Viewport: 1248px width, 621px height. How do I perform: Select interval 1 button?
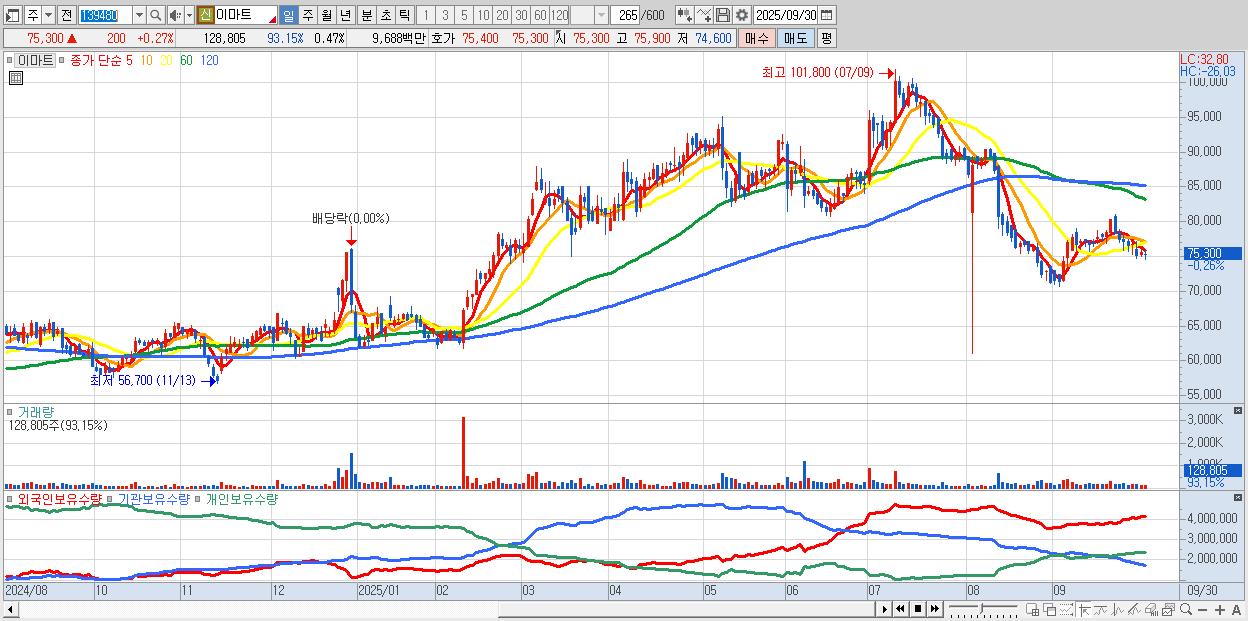[426, 15]
